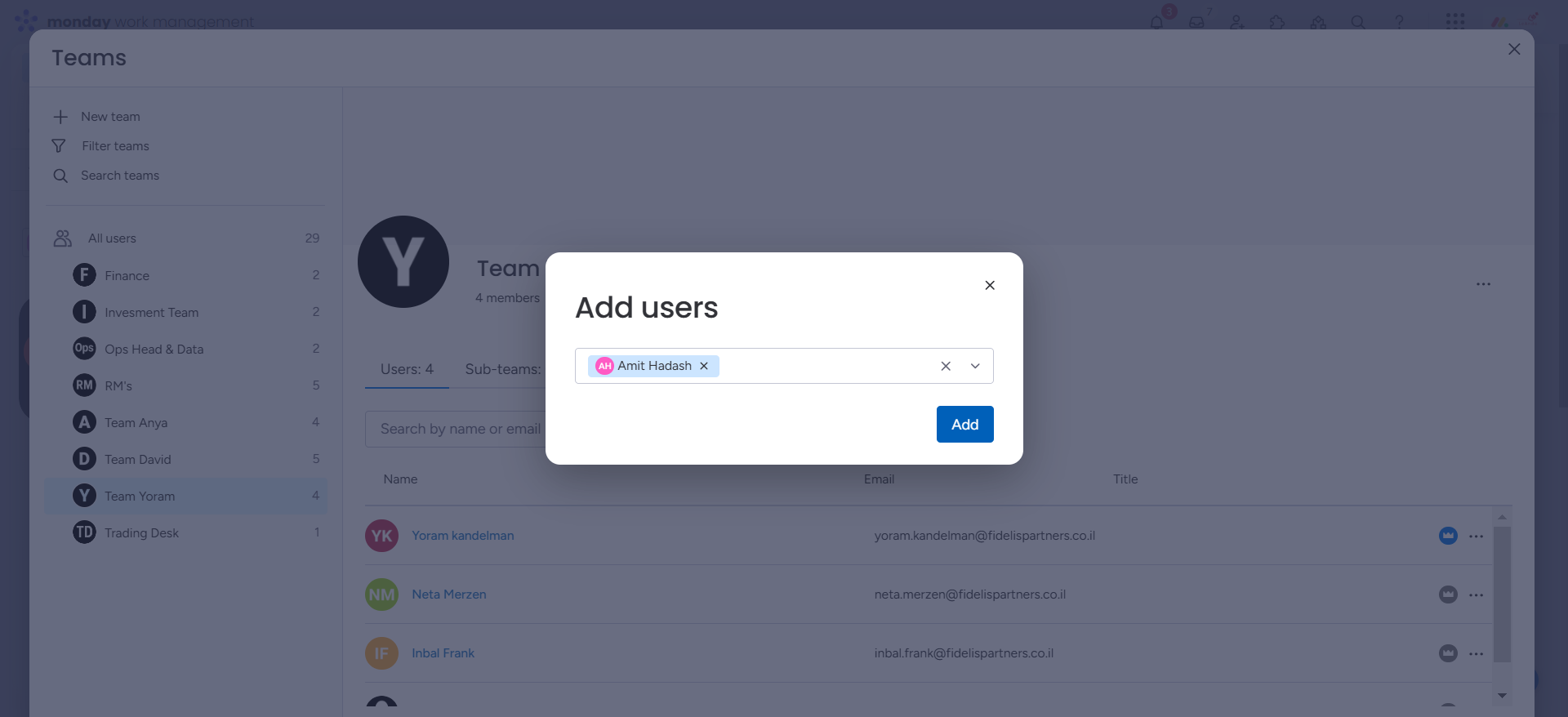The image size is (1568, 717).
Task: Toggle team owner crown for Inbal Frank
Action: 1448,653
